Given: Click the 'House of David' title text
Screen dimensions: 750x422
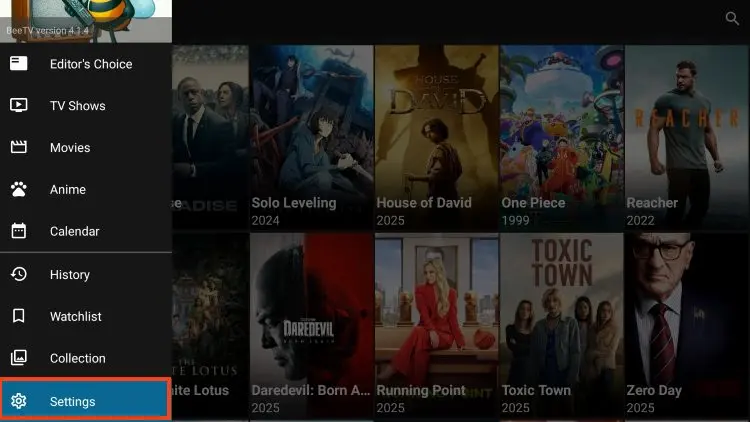Looking at the screenshot, I should point(424,203).
